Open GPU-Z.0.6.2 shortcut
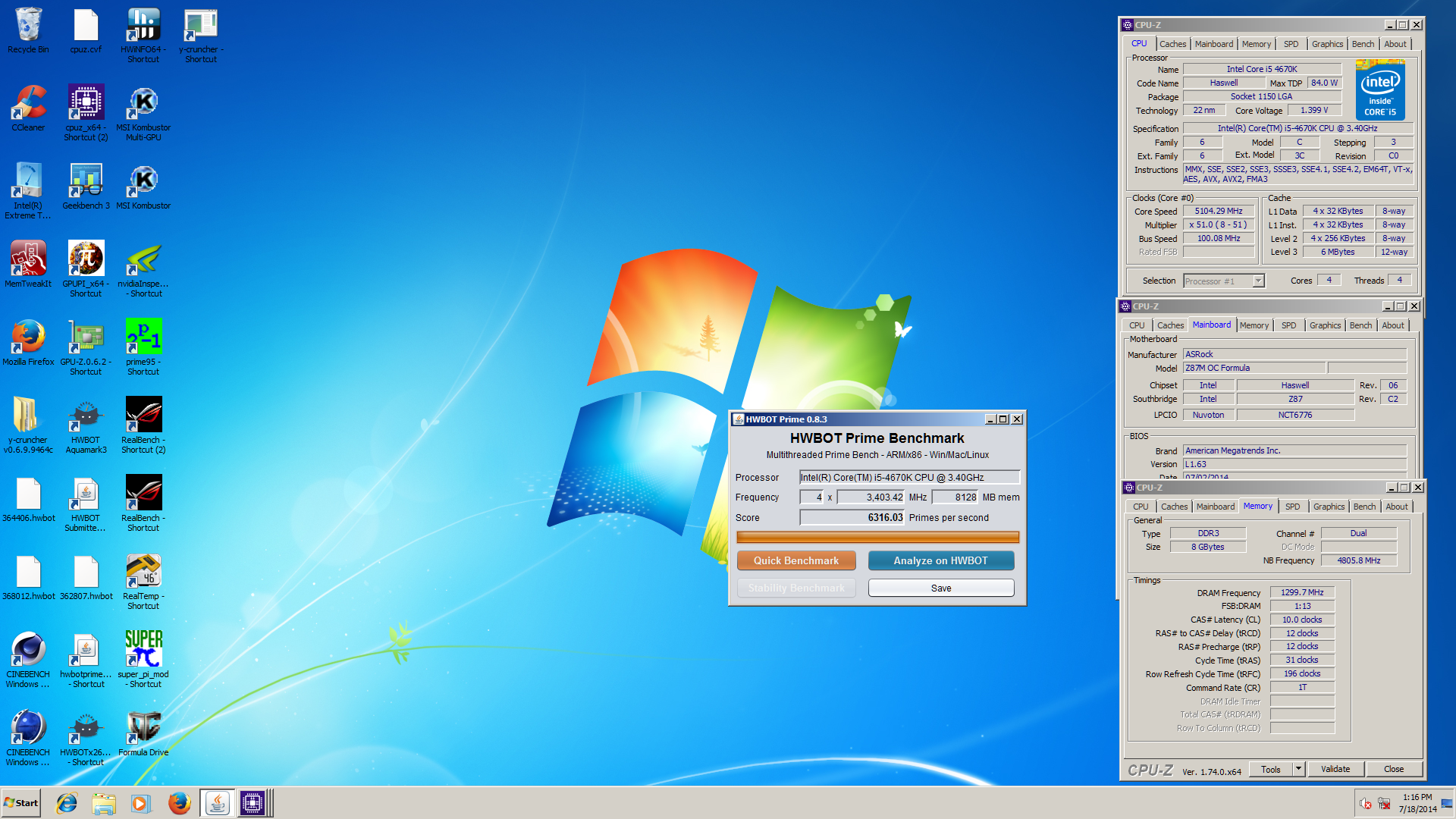Viewport: 1456px width, 819px height. click(x=86, y=347)
